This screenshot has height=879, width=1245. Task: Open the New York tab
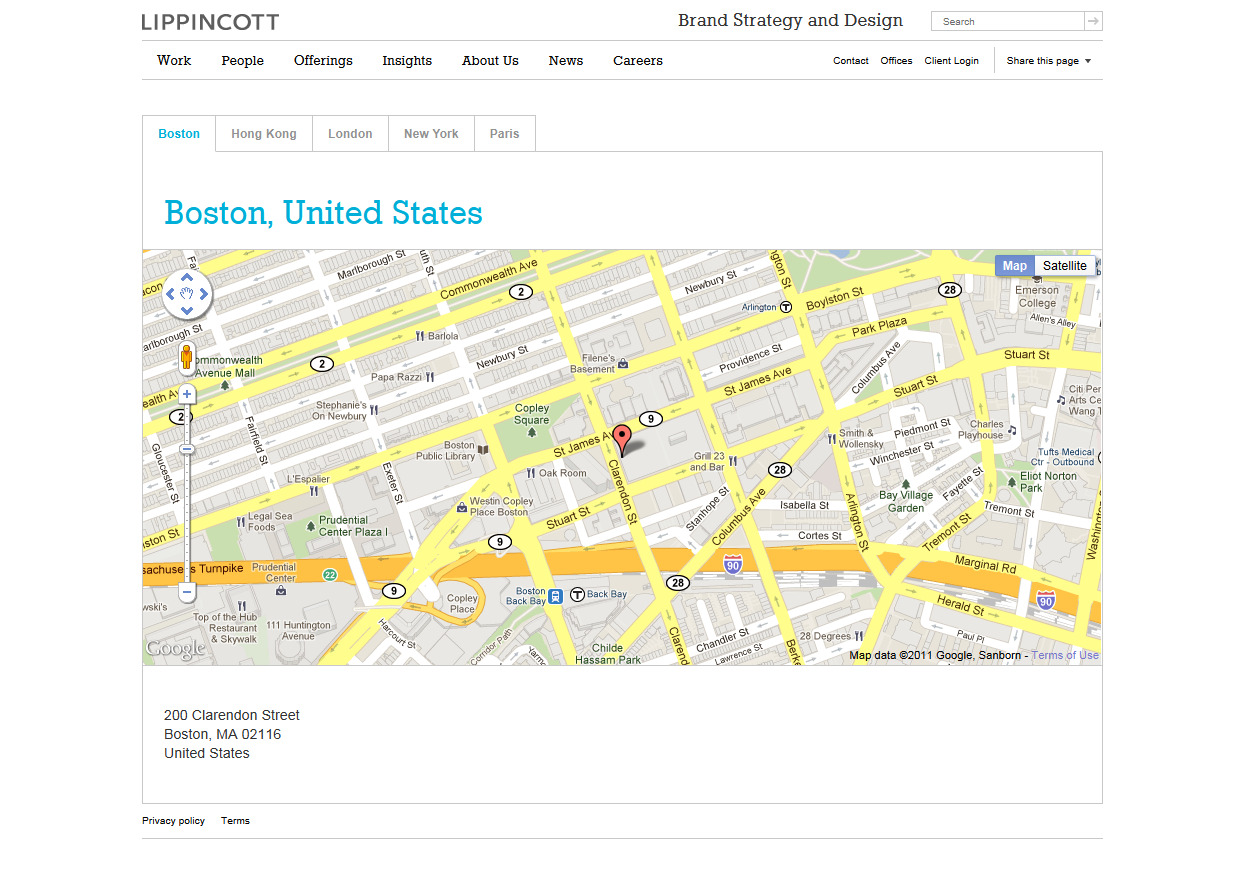(x=431, y=134)
